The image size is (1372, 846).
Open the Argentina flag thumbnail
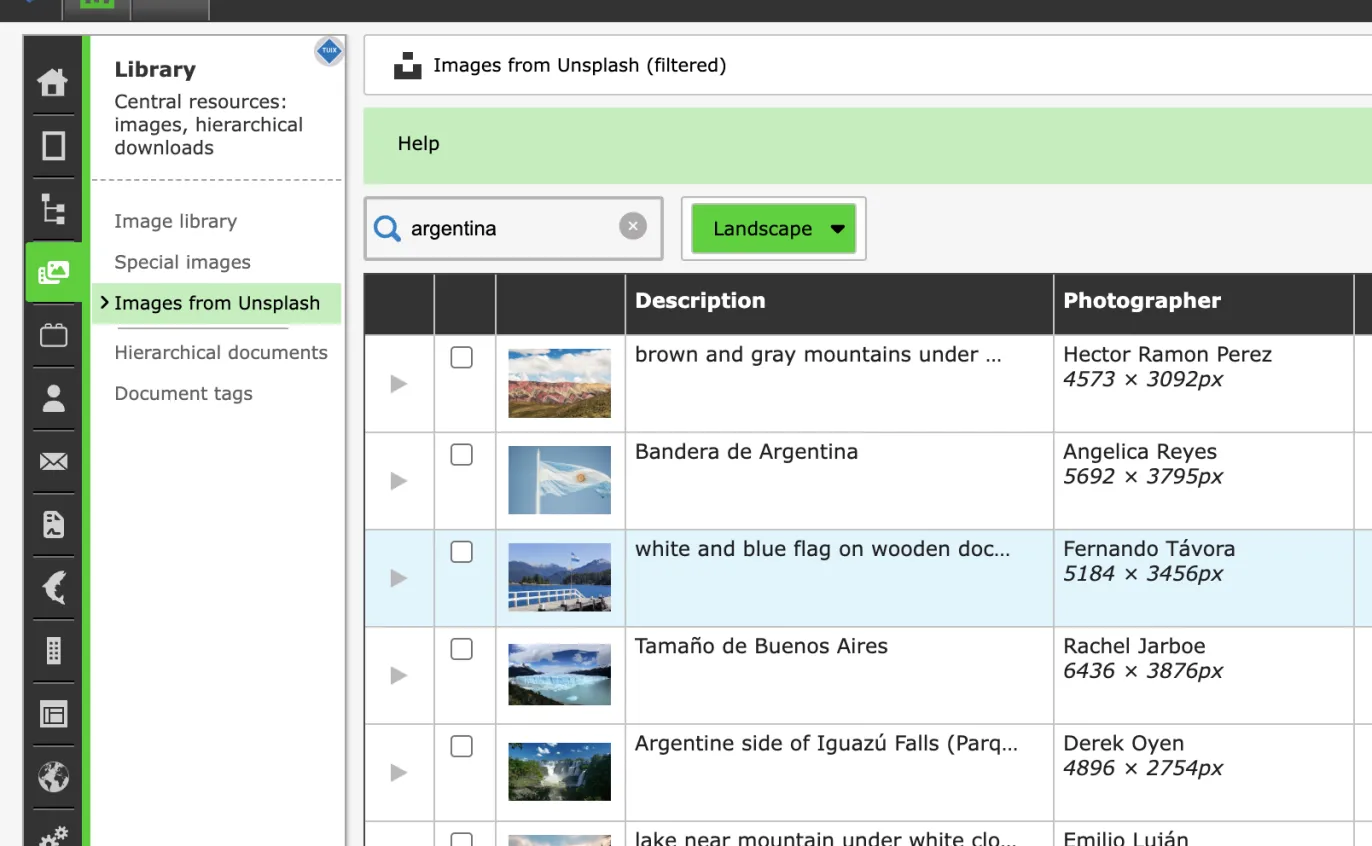pos(559,480)
